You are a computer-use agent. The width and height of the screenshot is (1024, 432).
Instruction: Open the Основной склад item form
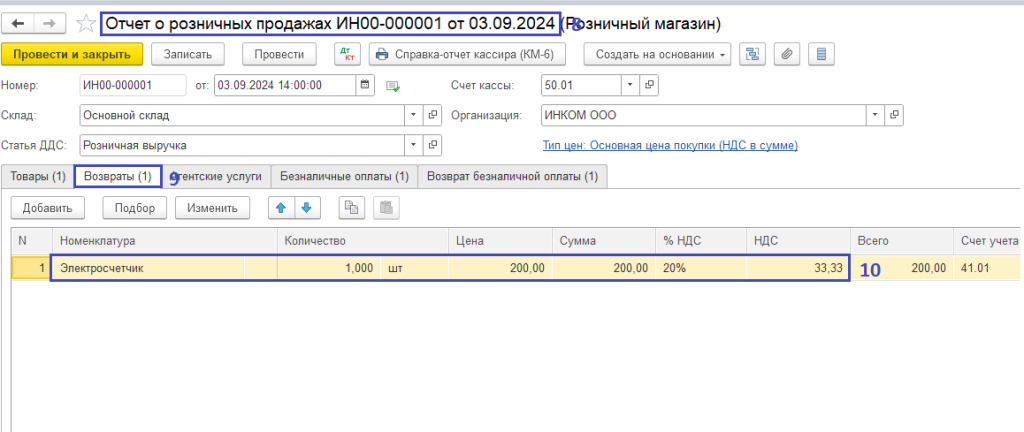pyautogui.click(x=432, y=116)
